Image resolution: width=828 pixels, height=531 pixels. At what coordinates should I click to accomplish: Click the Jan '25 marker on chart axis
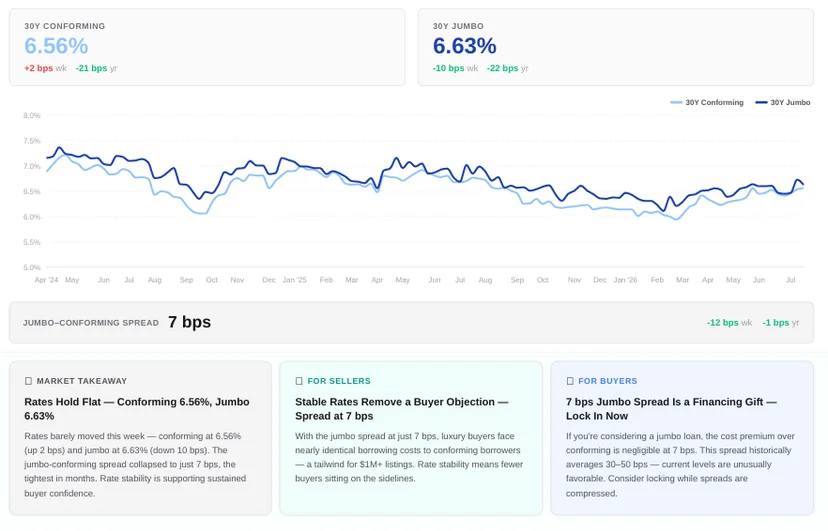[x=294, y=280]
